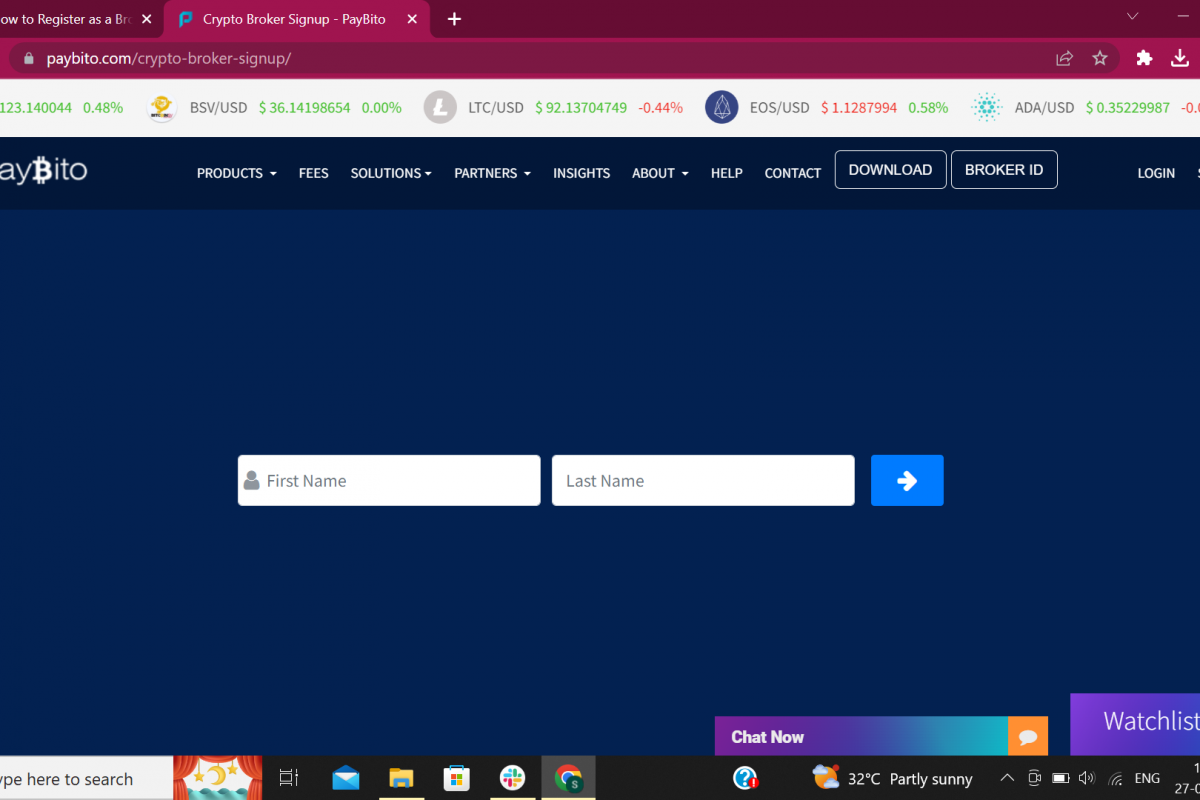Screen dimensions: 1200x800
Task: Close the How to Register tab
Action: coord(147,19)
